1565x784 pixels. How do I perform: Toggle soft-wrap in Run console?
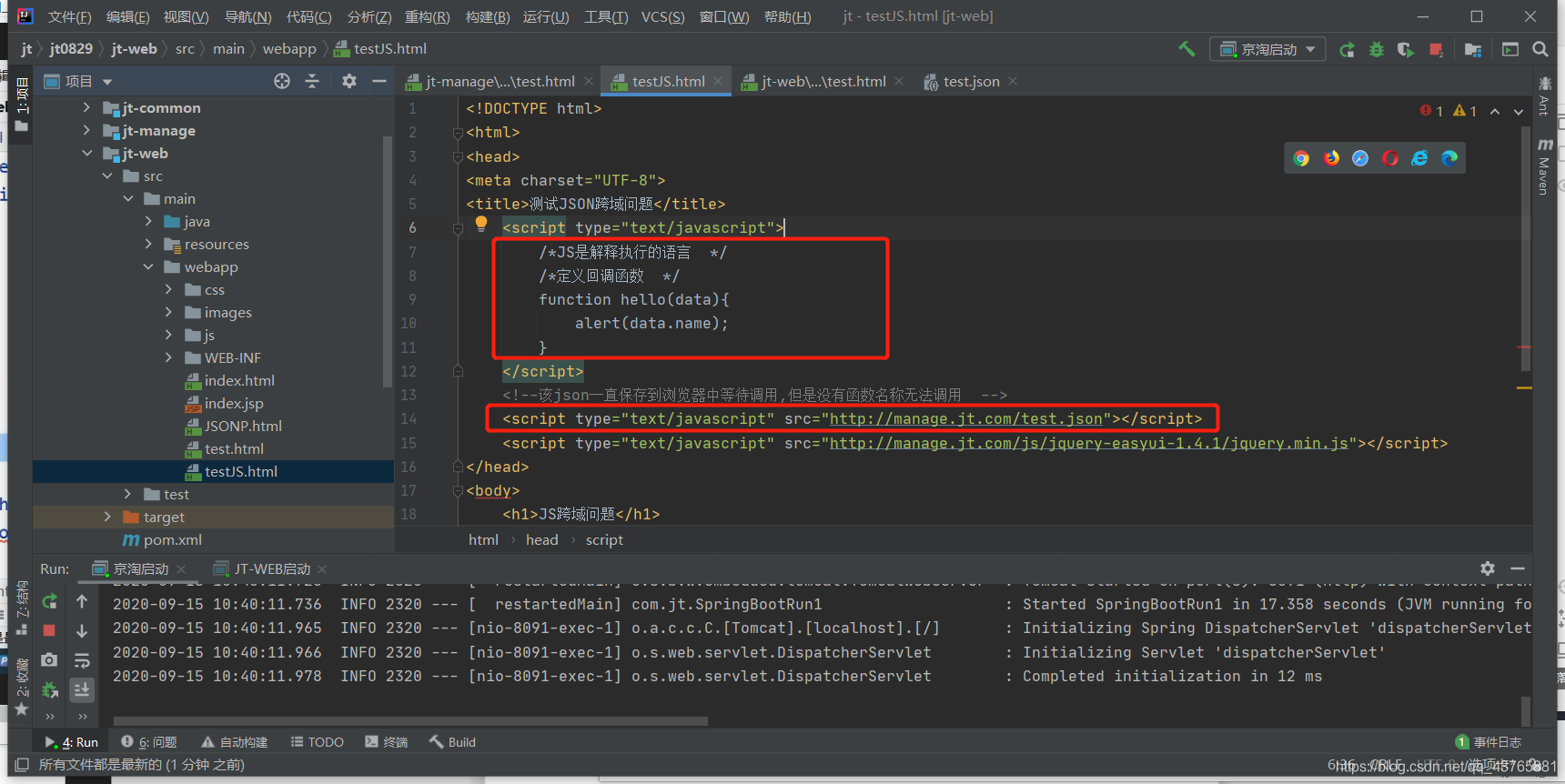tap(82, 660)
